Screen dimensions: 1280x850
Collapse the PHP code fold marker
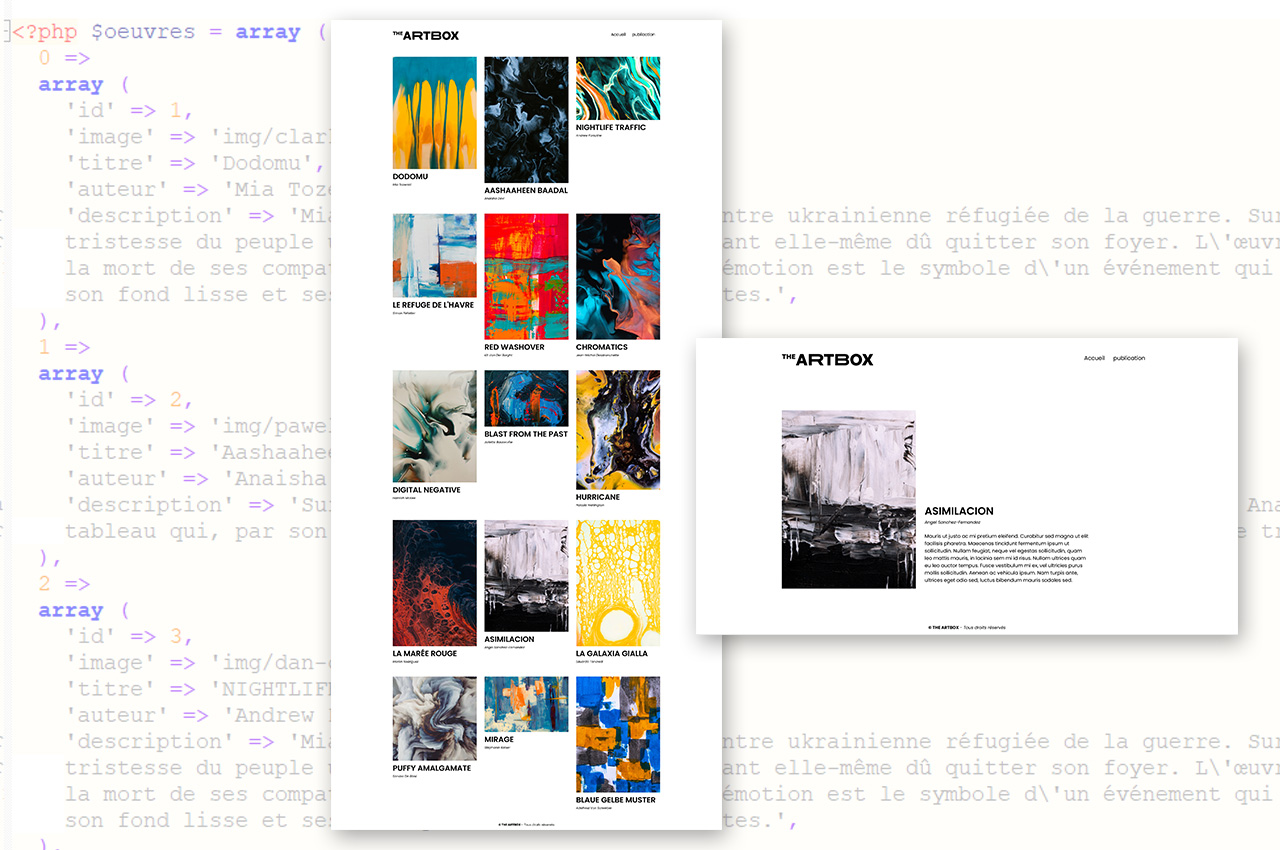click(x=5, y=32)
